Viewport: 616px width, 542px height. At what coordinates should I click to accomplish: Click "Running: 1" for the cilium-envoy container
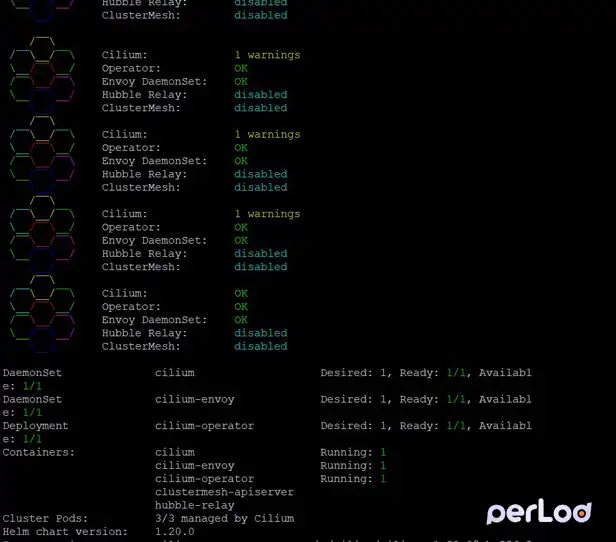353,465
